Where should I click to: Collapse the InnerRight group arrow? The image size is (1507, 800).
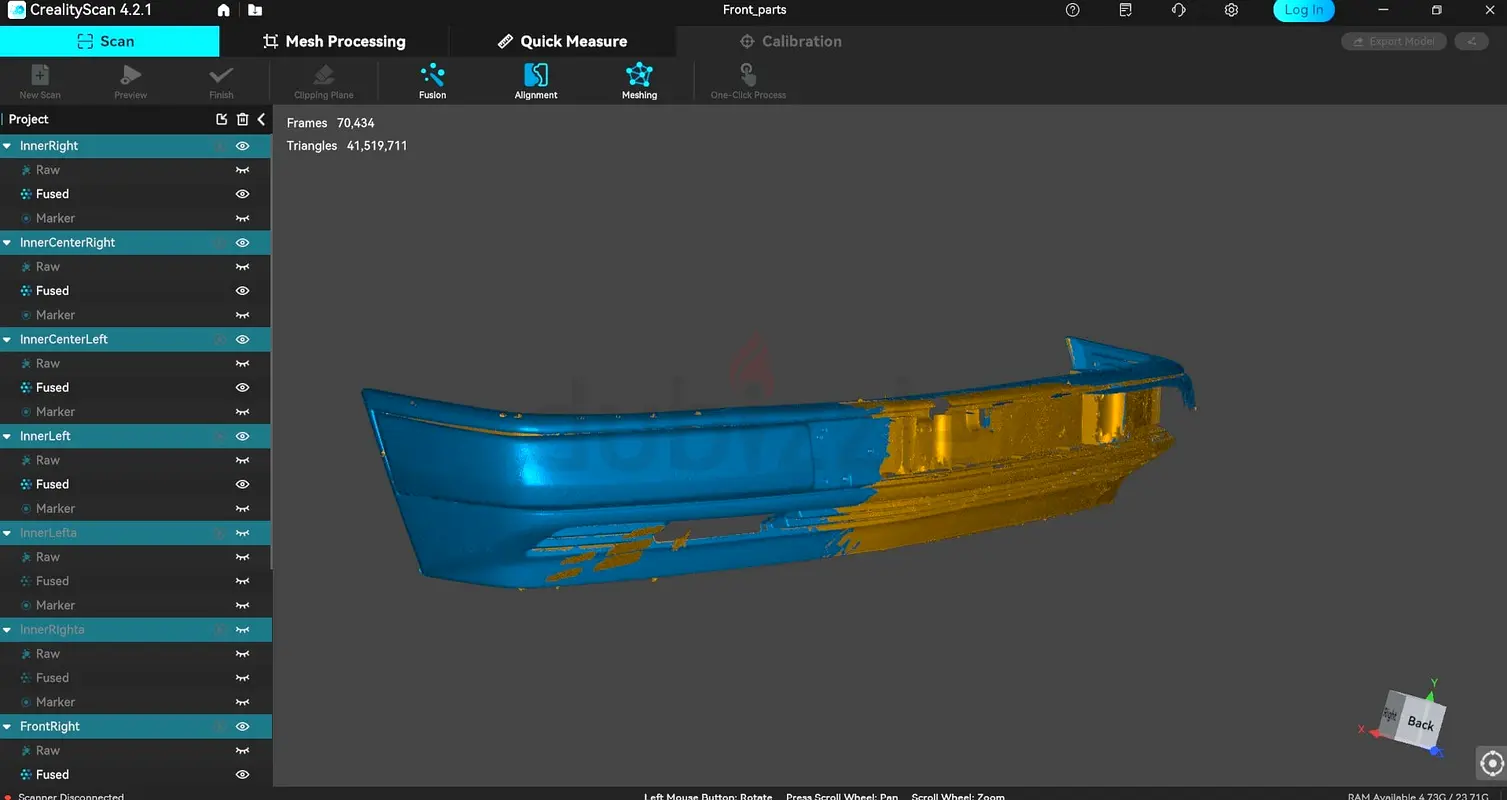point(8,146)
